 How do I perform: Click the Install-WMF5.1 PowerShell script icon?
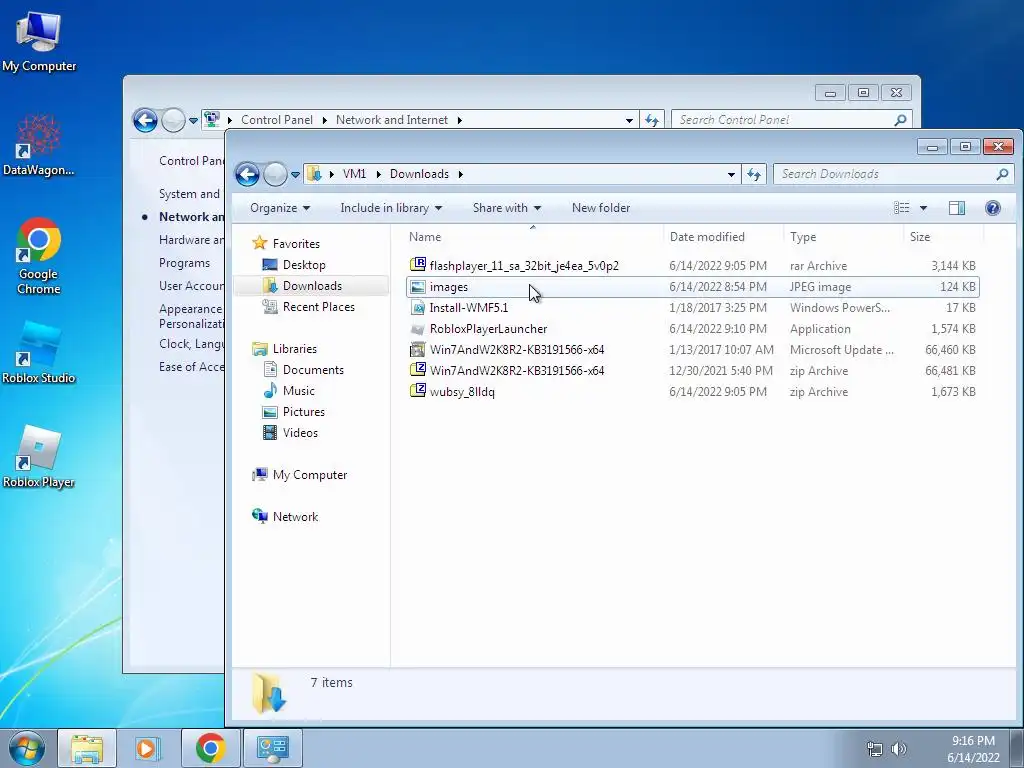[418, 308]
